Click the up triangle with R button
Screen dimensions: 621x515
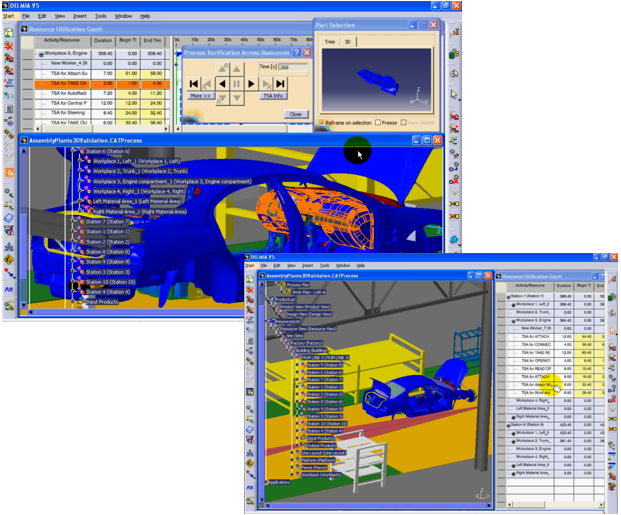click(223, 69)
